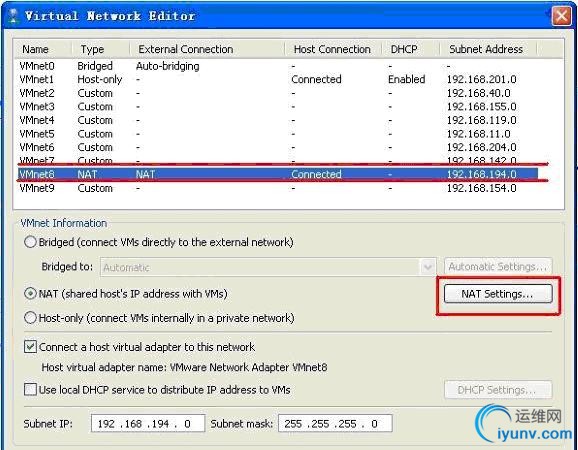578x450 pixels.
Task: Select the VMnet4 row
Action: pos(278,120)
